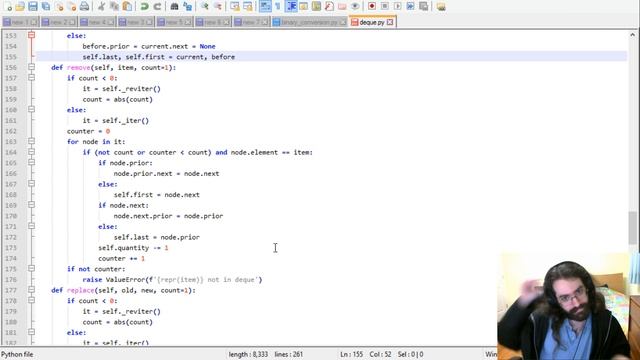Collapse if not counter fold line 175
Viewport: 640px width, 360px height.
(31, 269)
